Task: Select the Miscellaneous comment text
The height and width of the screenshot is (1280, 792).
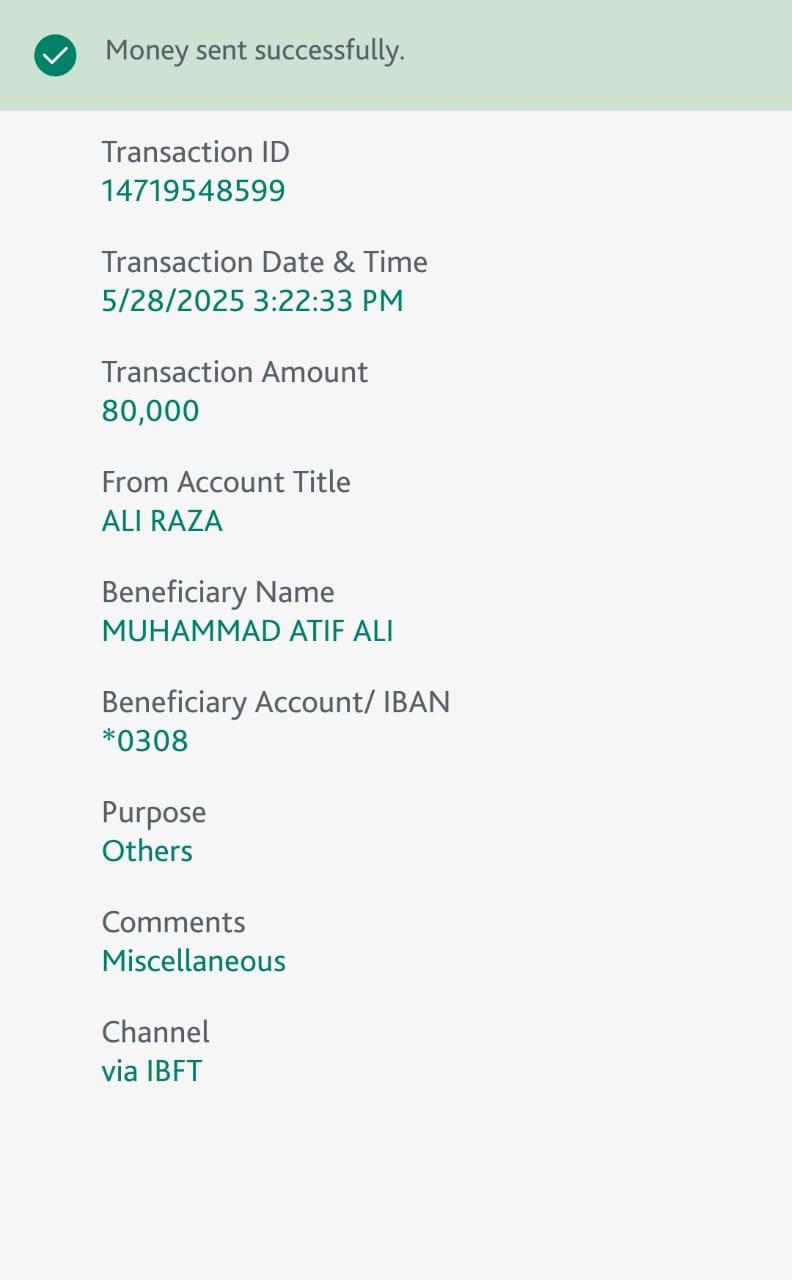Action: click(194, 961)
